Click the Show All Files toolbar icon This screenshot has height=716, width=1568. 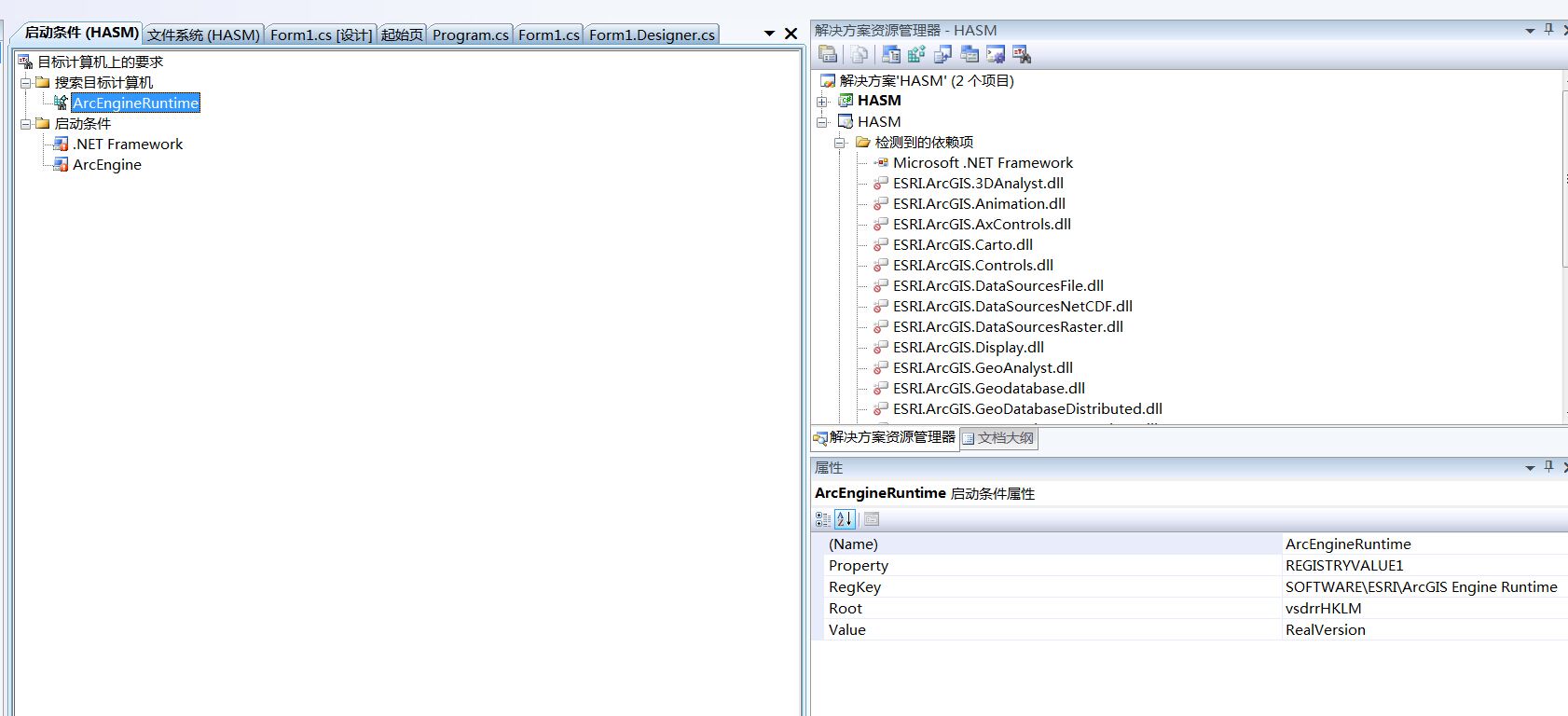pyautogui.click(x=859, y=55)
